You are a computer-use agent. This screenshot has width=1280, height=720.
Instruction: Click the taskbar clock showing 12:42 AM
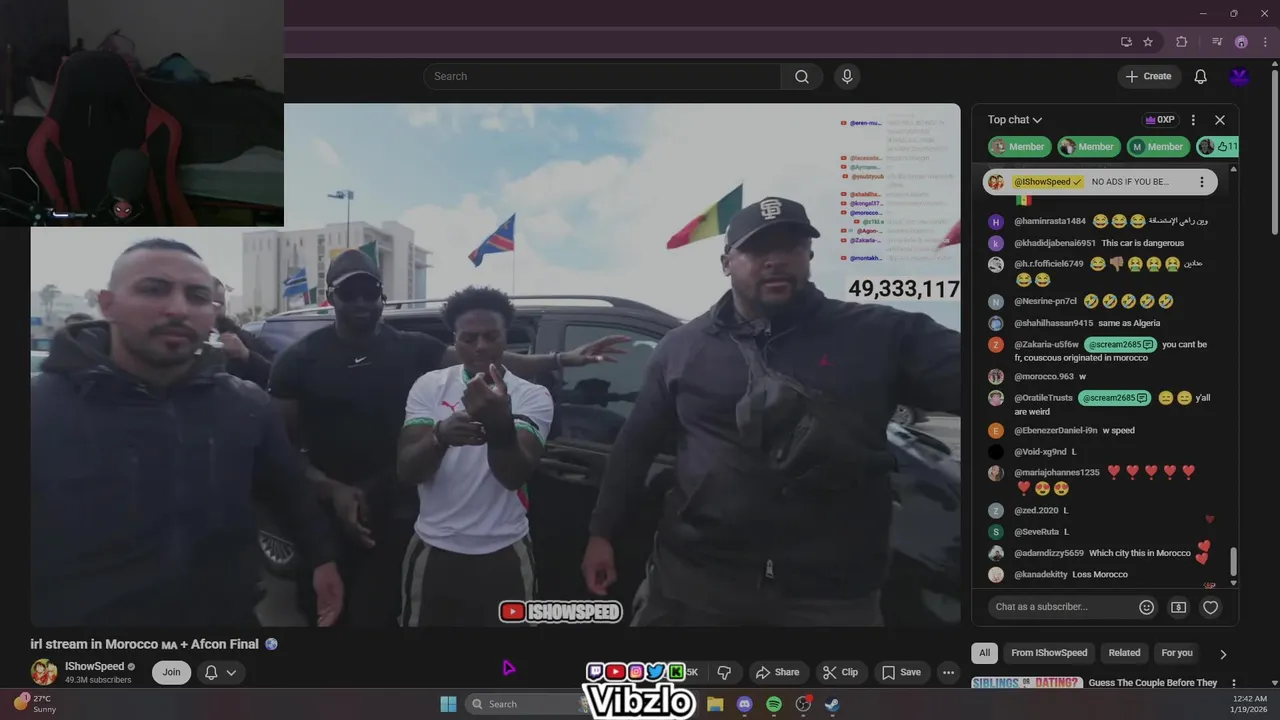[1250, 704]
